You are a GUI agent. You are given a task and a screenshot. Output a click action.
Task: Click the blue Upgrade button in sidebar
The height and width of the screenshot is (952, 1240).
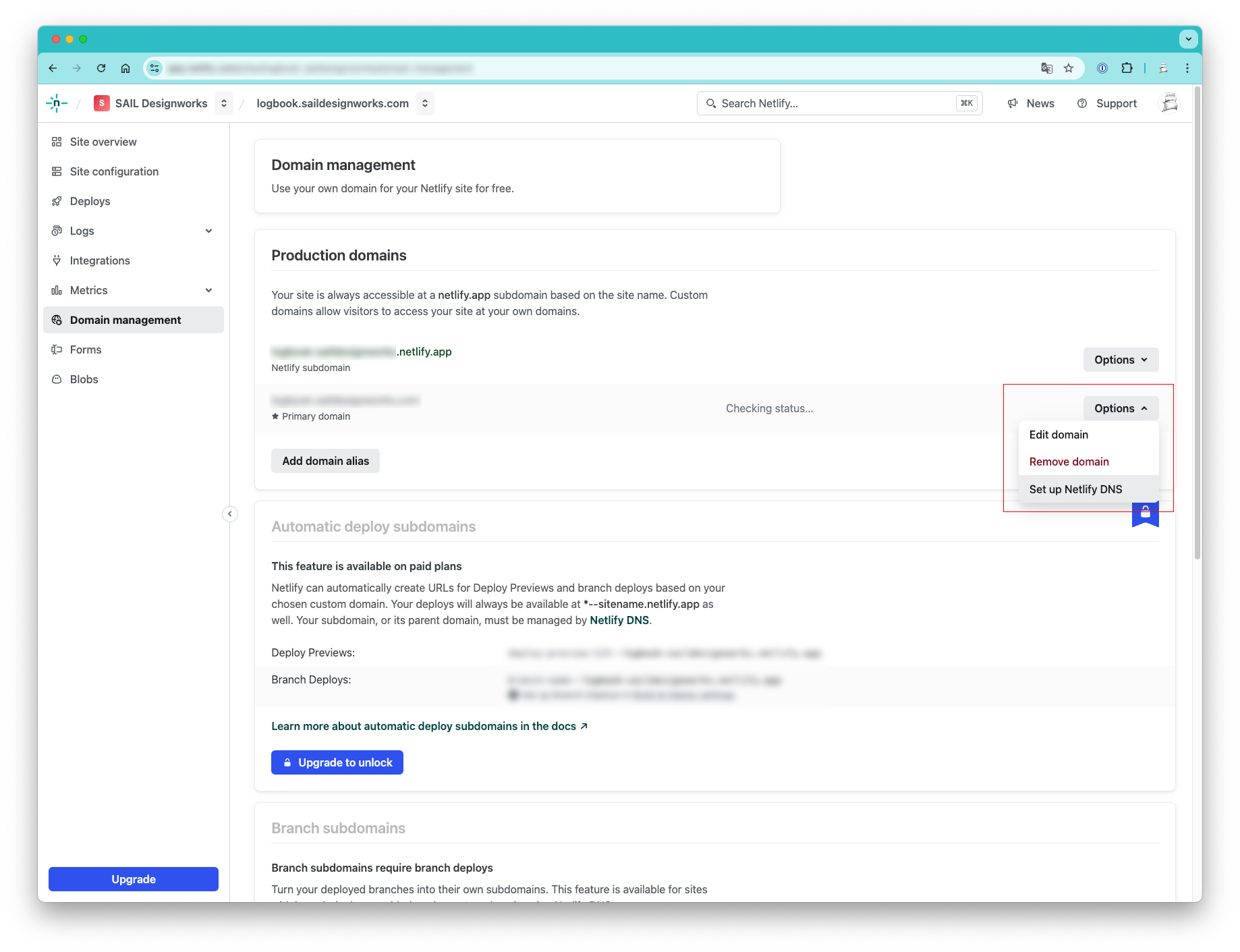point(134,879)
